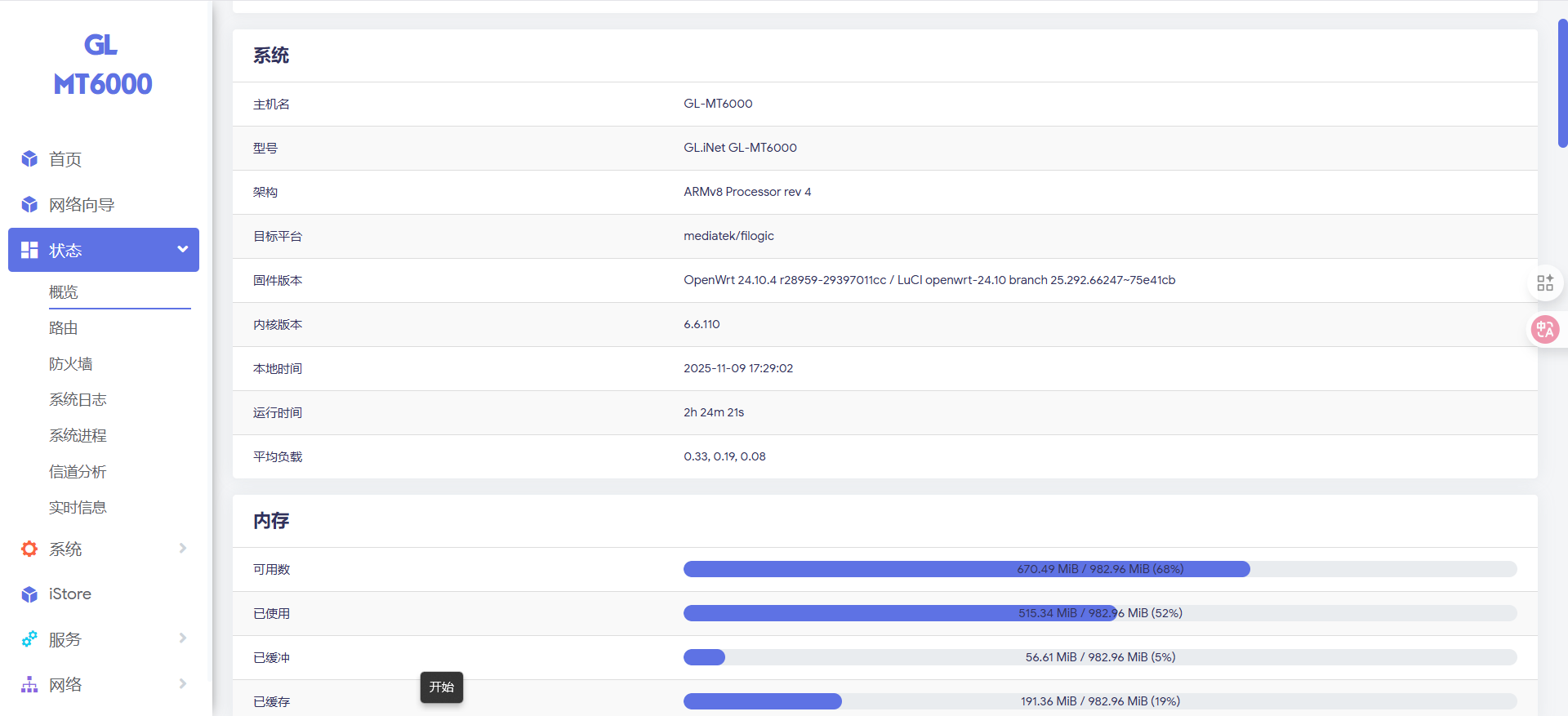This screenshot has height=716, width=1568.
Task: Open the floating grid-plus widget icon
Action: 1544,282
